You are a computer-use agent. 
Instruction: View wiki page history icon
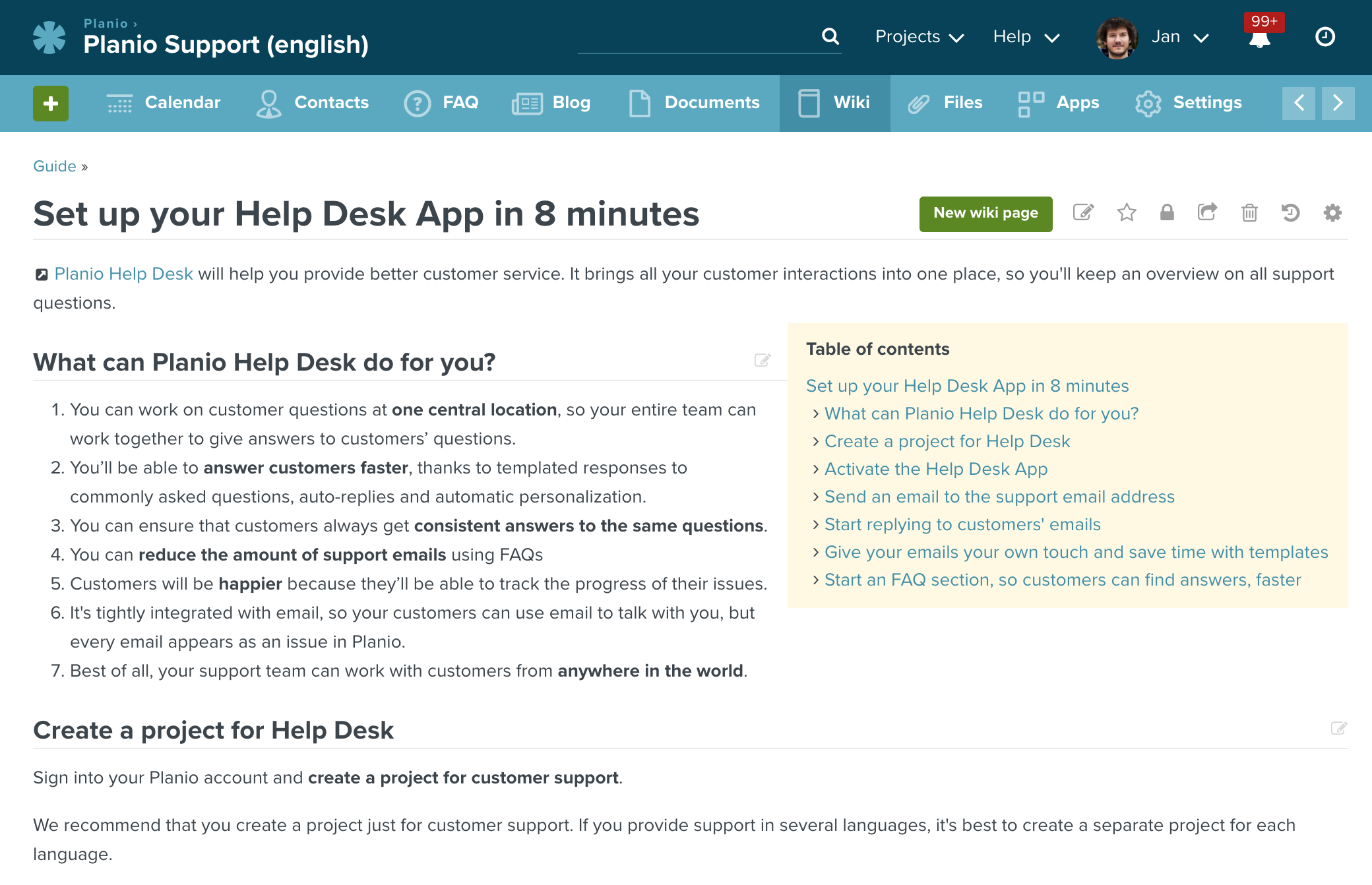click(x=1290, y=212)
